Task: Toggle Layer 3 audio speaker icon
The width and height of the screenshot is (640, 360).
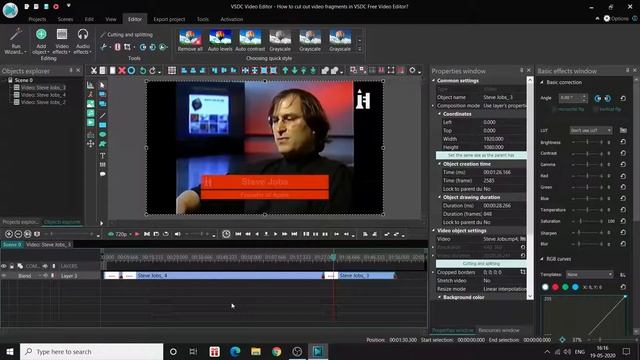Action: pos(45,276)
